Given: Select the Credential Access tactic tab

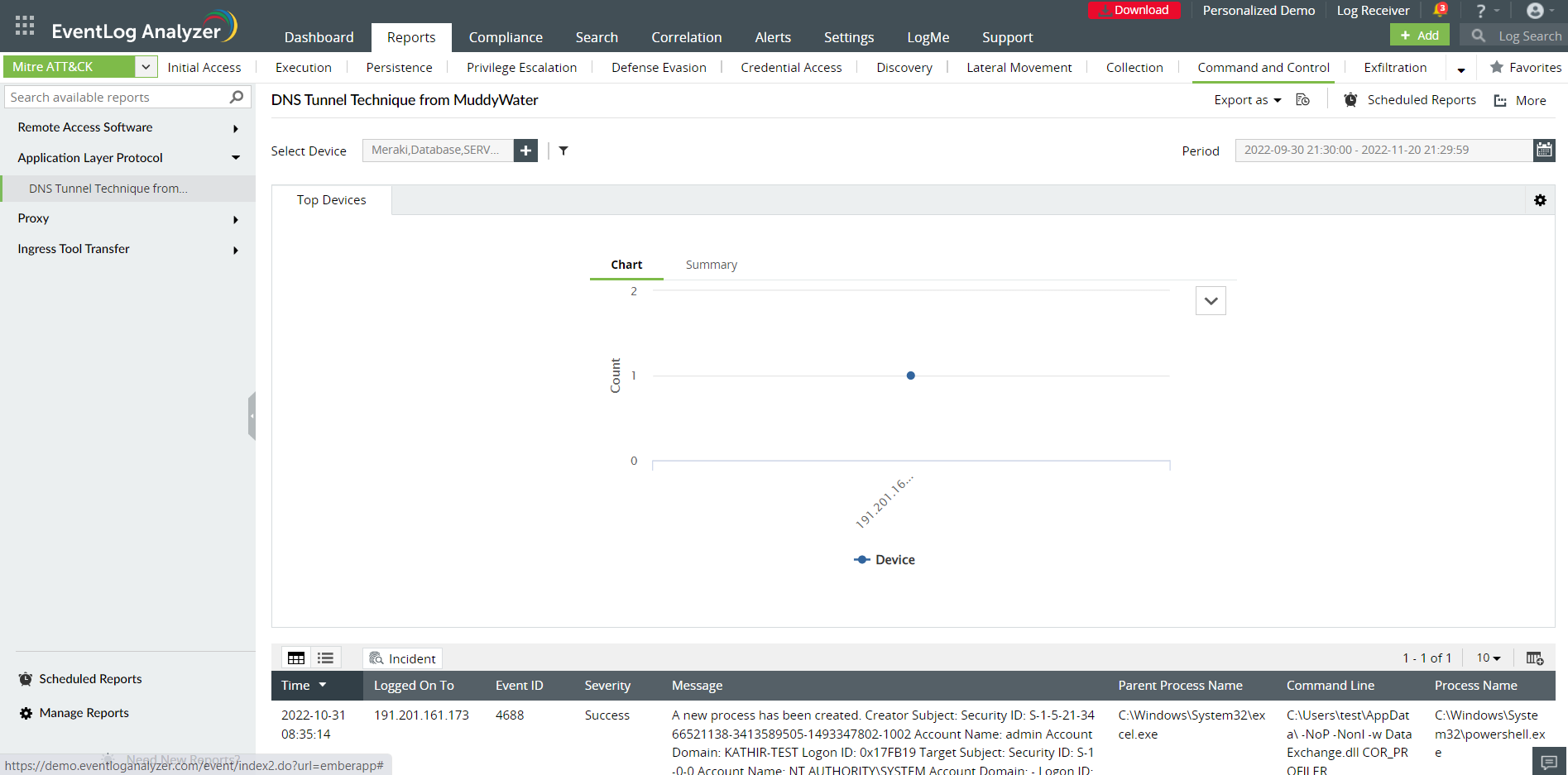Looking at the screenshot, I should point(791,68).
